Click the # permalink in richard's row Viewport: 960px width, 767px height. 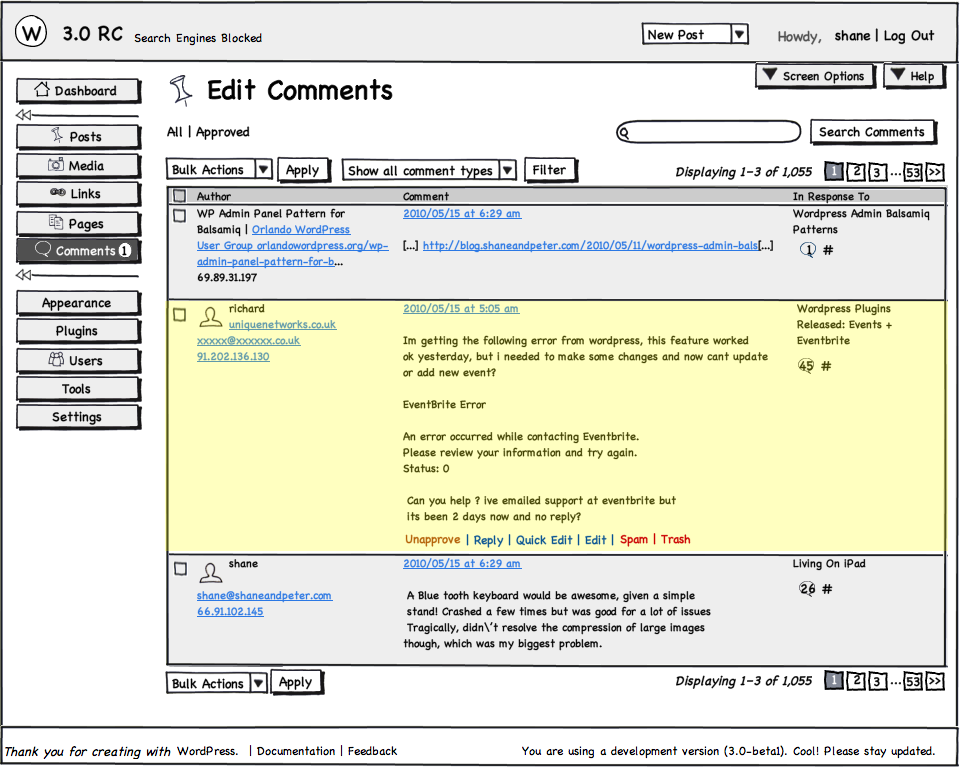pos(826,366)
